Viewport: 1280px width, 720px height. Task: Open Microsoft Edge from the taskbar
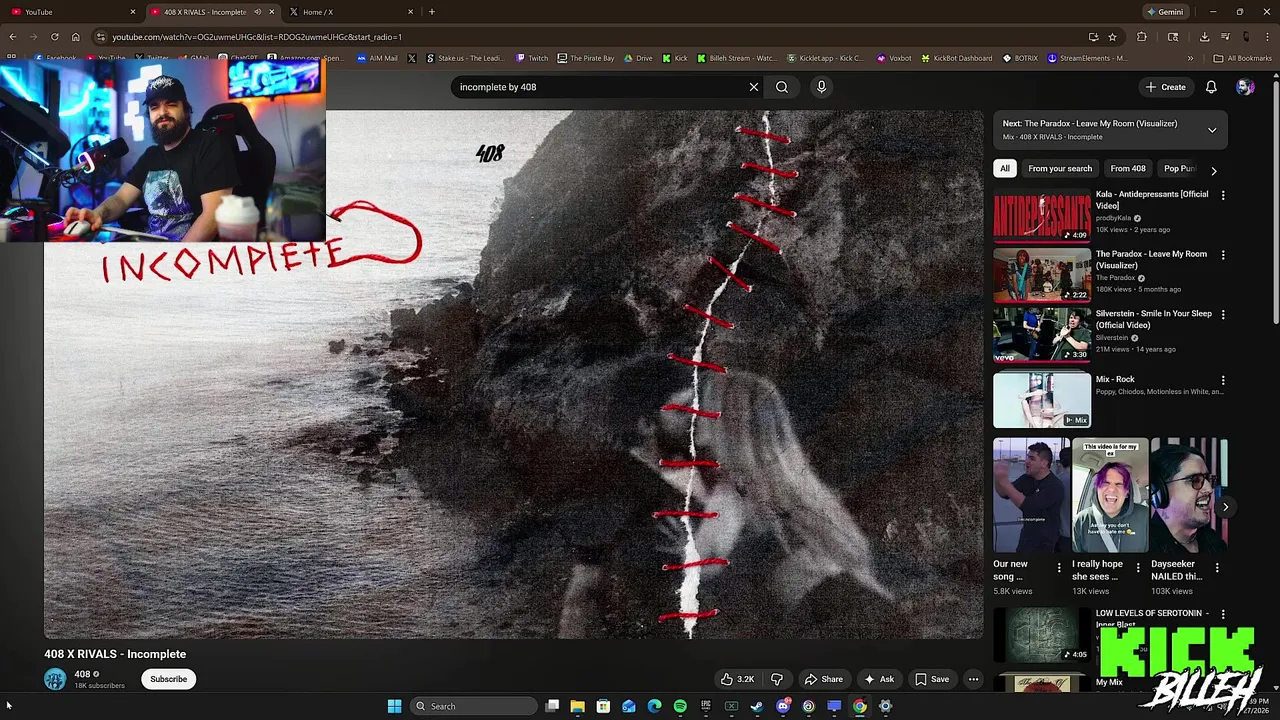[654, 706]
